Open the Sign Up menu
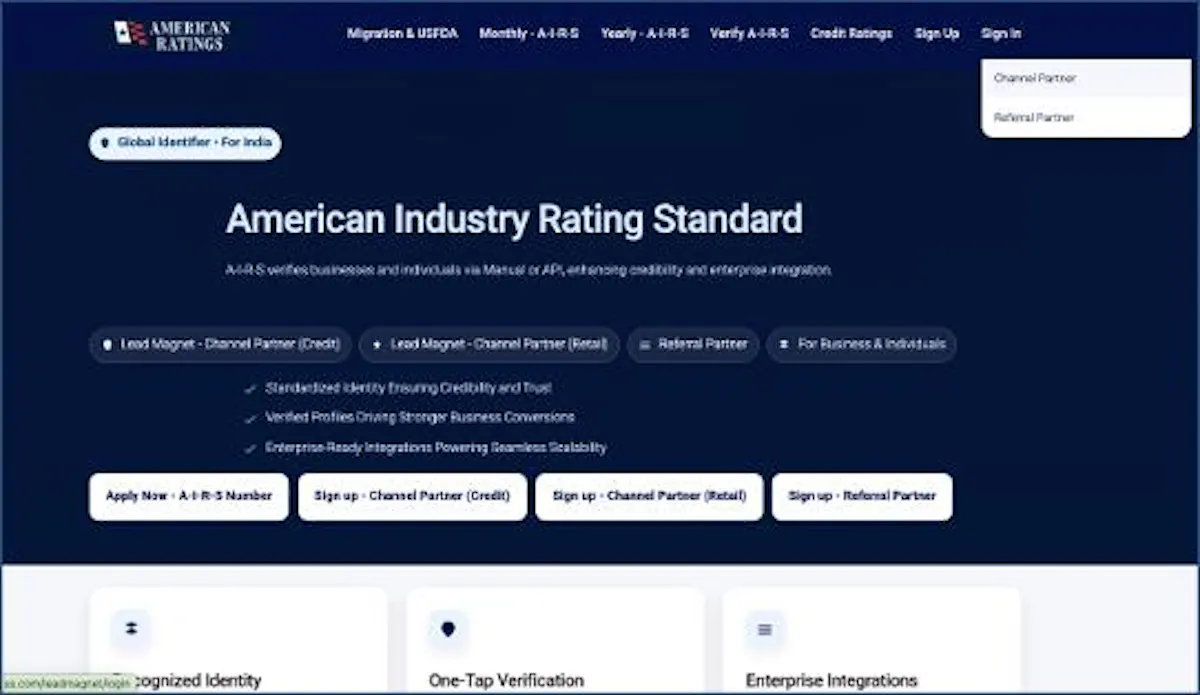Viewport: 1200px width, 695px height. pos(936,34)
